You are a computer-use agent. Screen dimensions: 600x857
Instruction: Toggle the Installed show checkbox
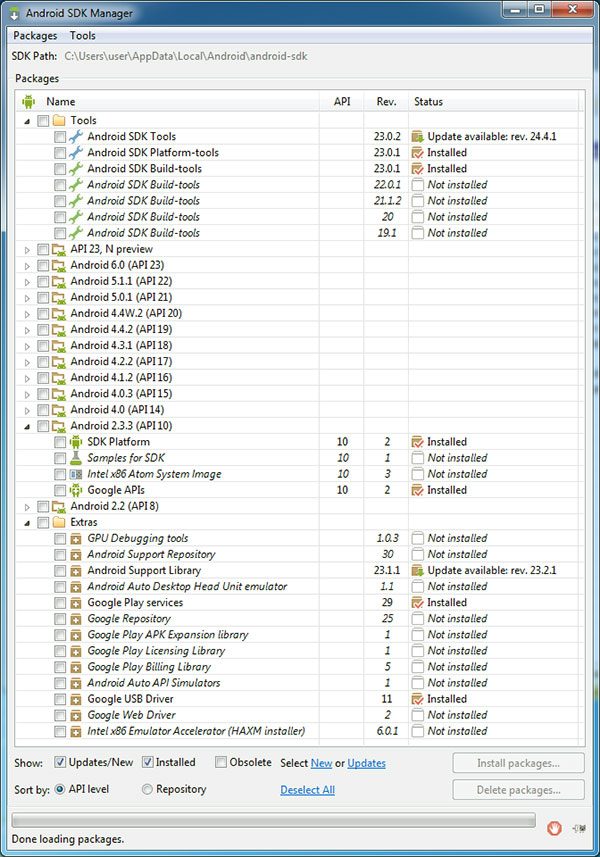(148, 762)
